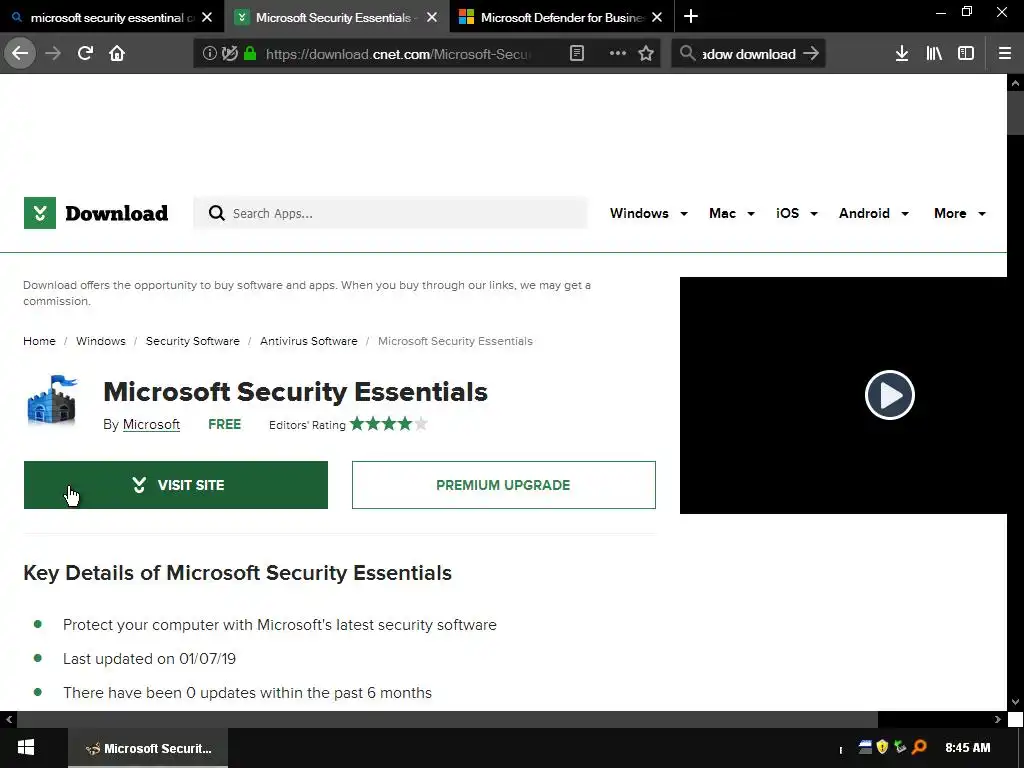Open the downloads panel

click(x=902, y=54)
